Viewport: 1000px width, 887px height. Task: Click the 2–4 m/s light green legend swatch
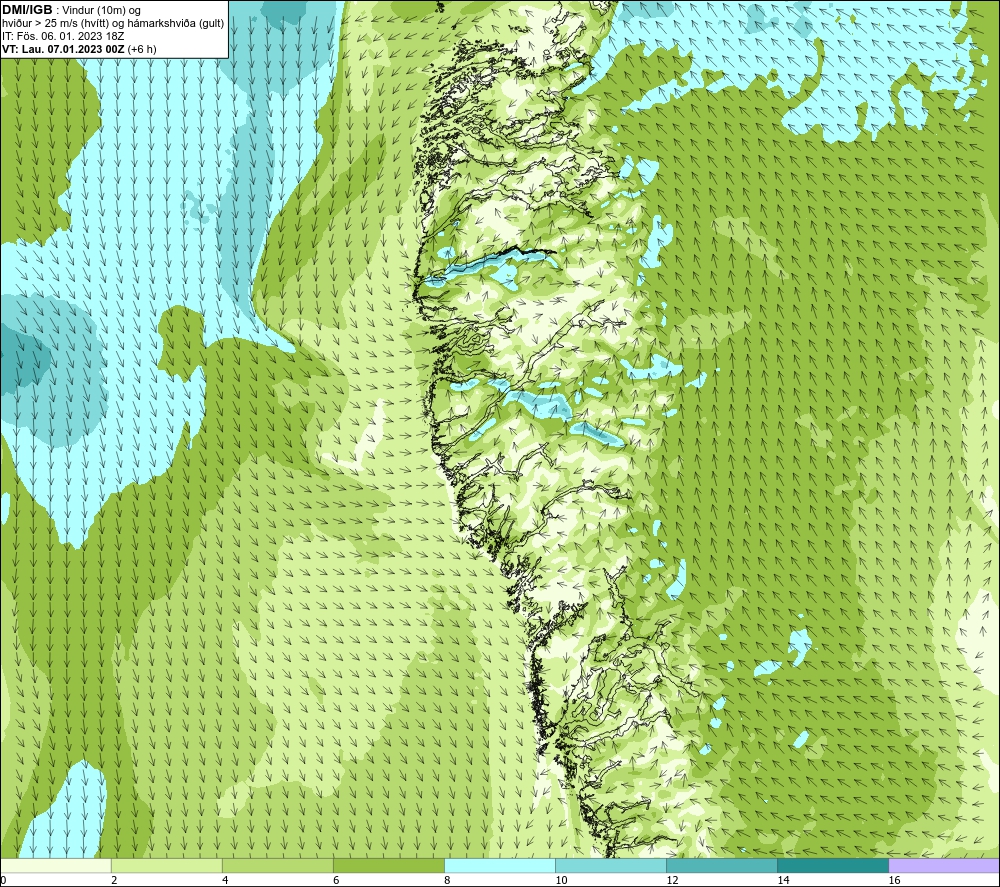(x=166, y=865)
